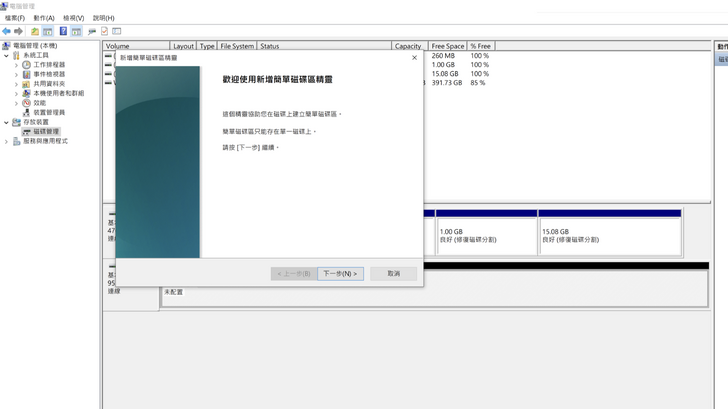Expand the 服務與應用程式 node
The height and width of the screenshot is (409, 728).
click(6, 141)
